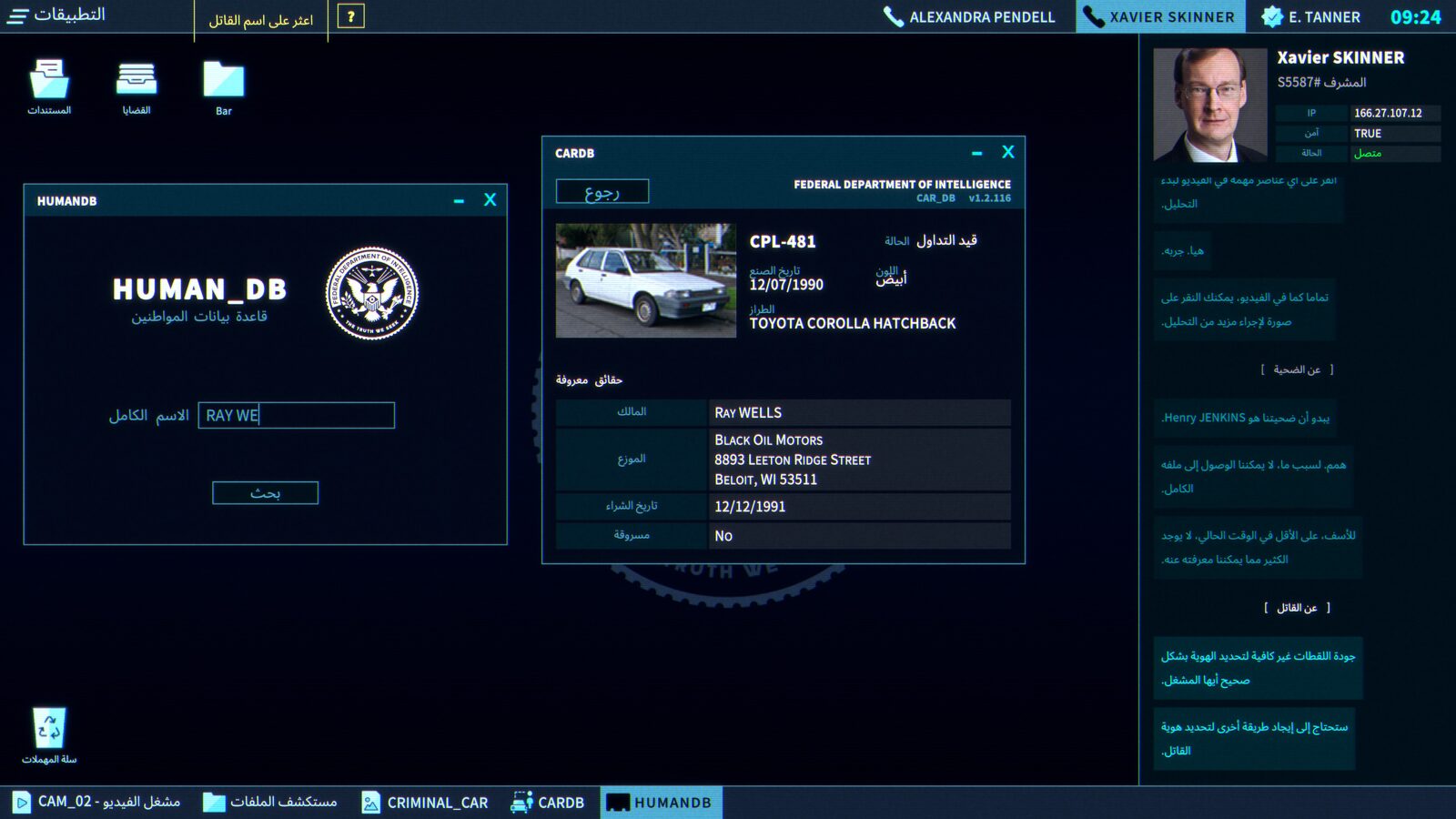Select HUMANDB in the taskbar

pyautogui.click(x=661, y=802)
